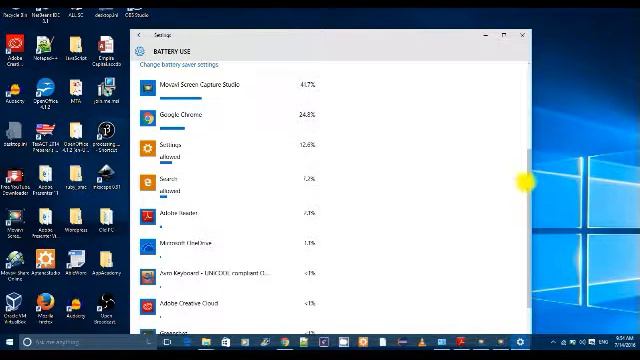Viewport: 640px width, 360px height.
Task: Select the Microsoft OneDrive icon in battery list
Action: 148,247
